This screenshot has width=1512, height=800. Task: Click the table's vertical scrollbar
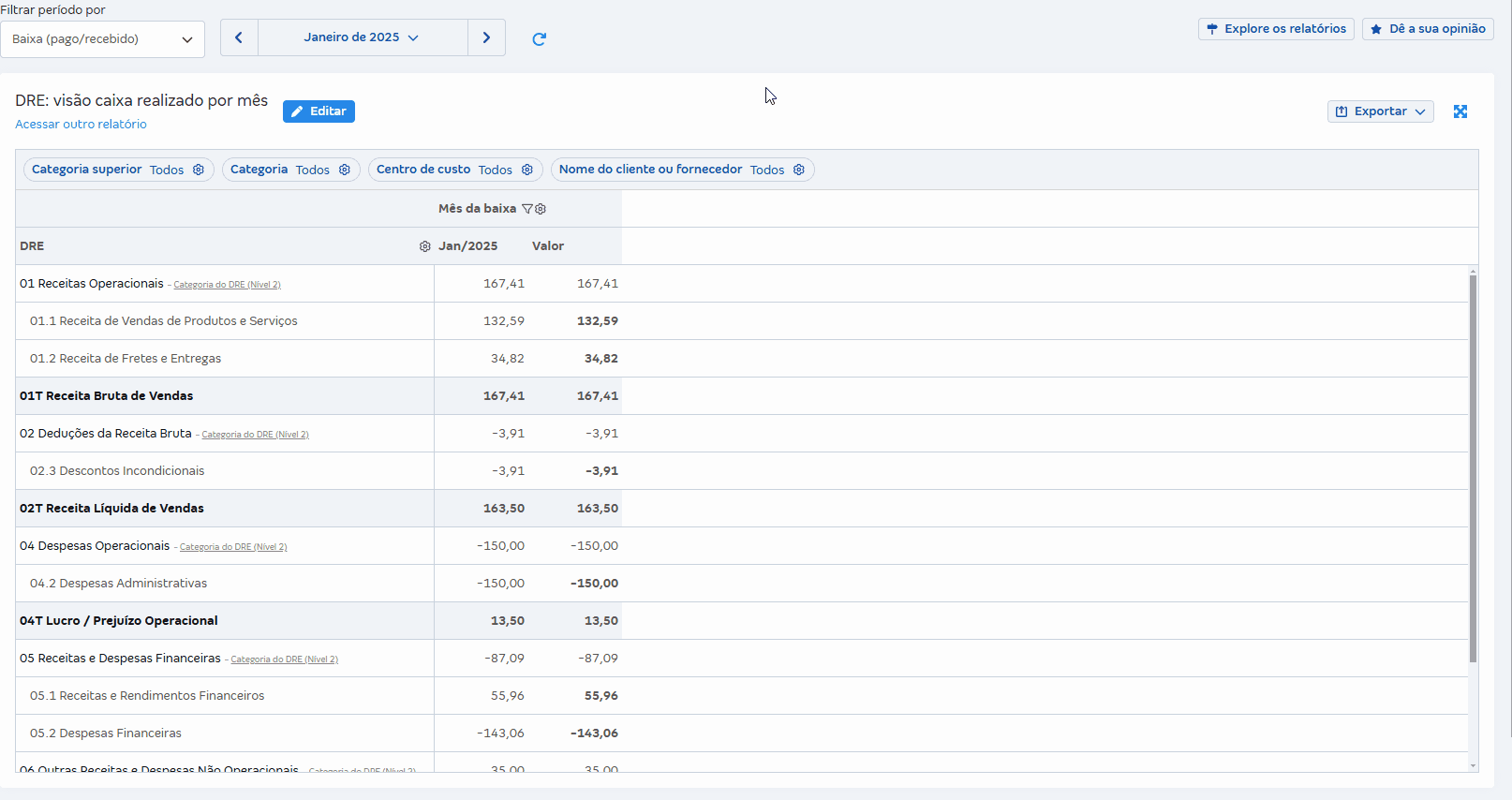(1473, 468)
